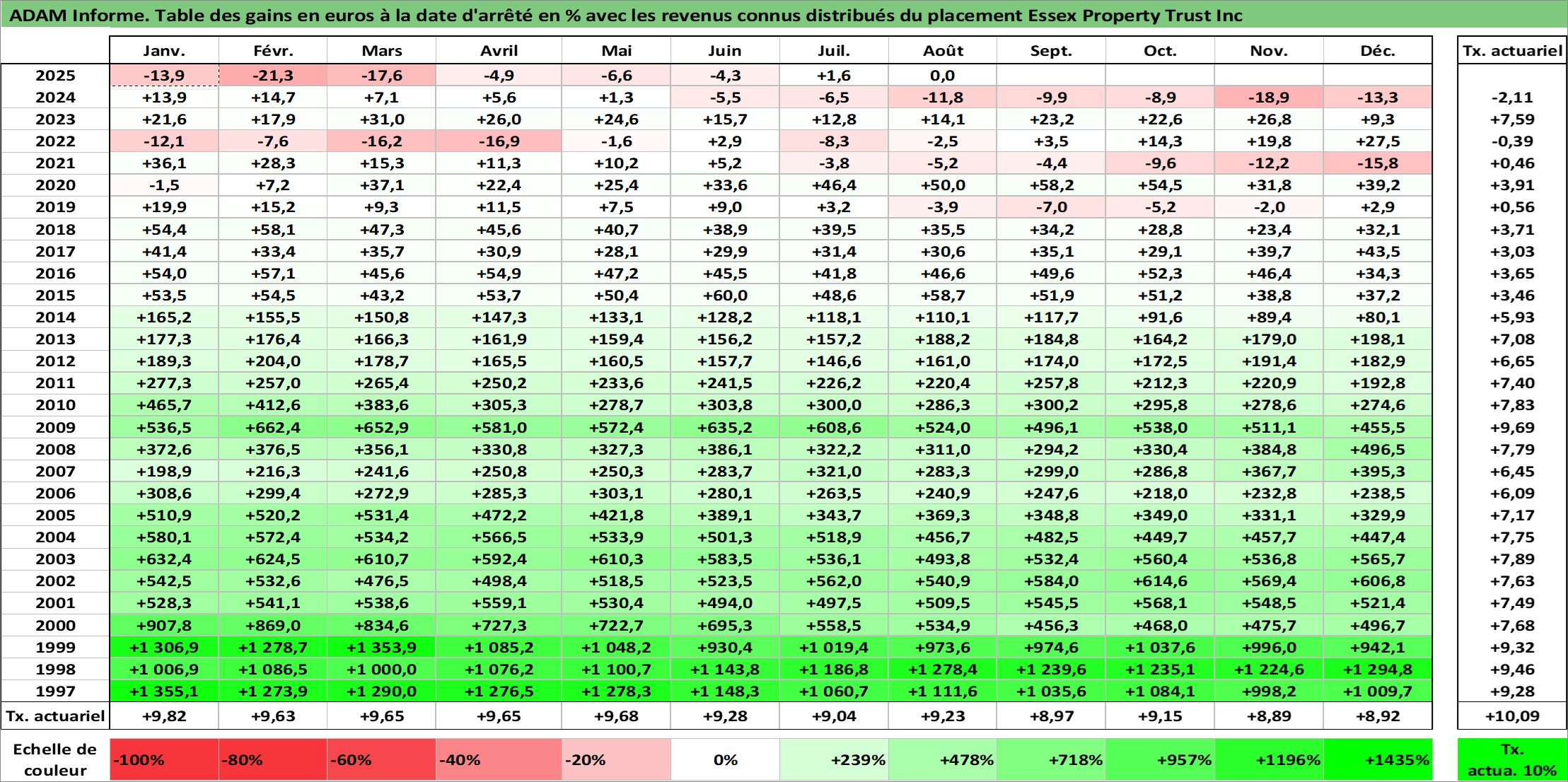Select the -60% color scale swatch
Viewport: 1568px width, 782px height.
pyautogui.click(x=382, y=759)
